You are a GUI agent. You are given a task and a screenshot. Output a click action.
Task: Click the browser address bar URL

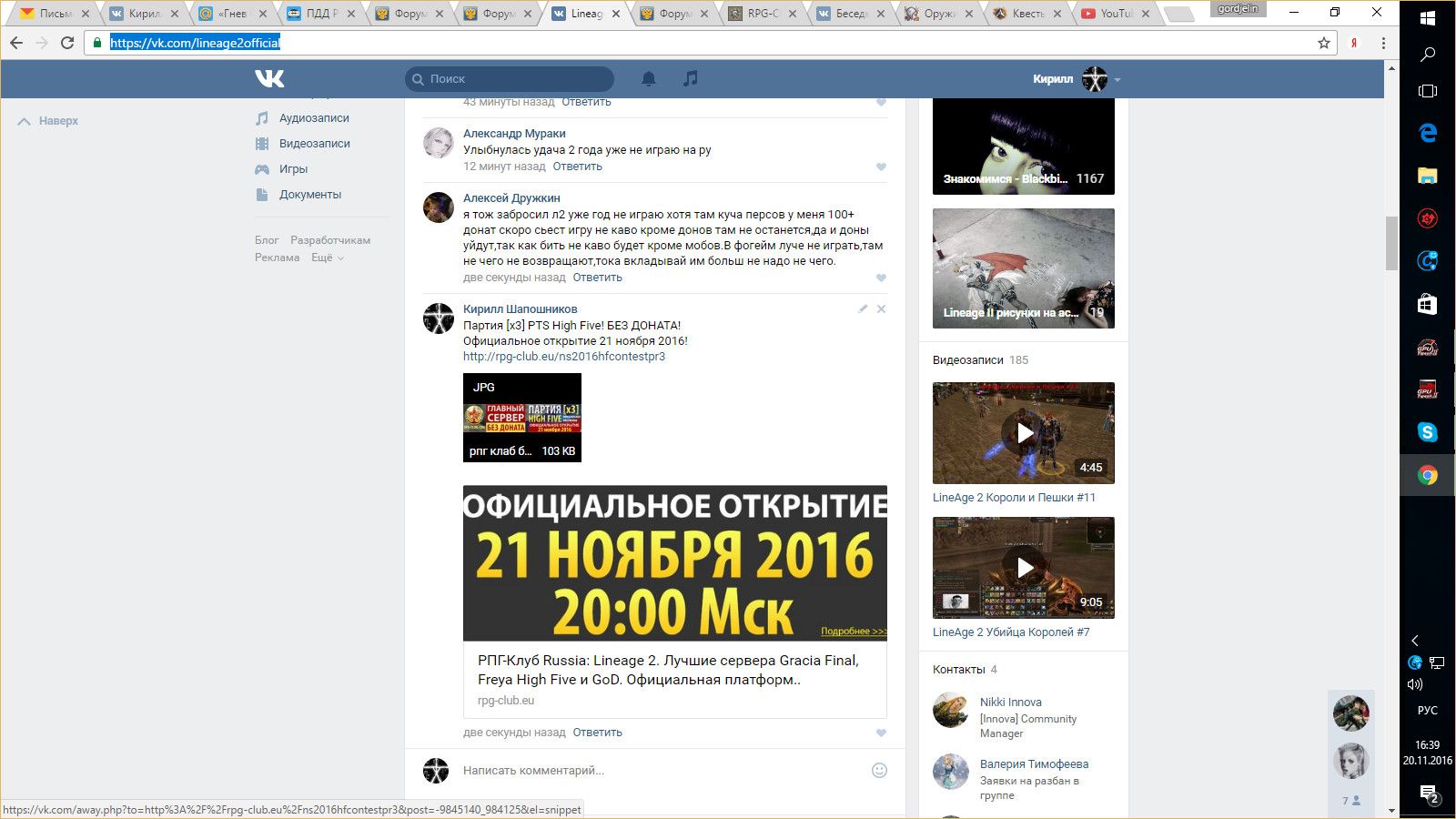coord(195,43)
